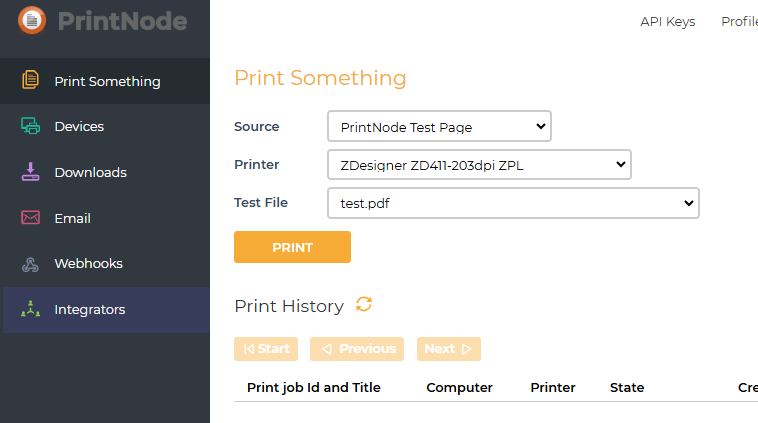Click the Downloads sidebar icon
758x423 pixels.
click(x=31, y=172)
